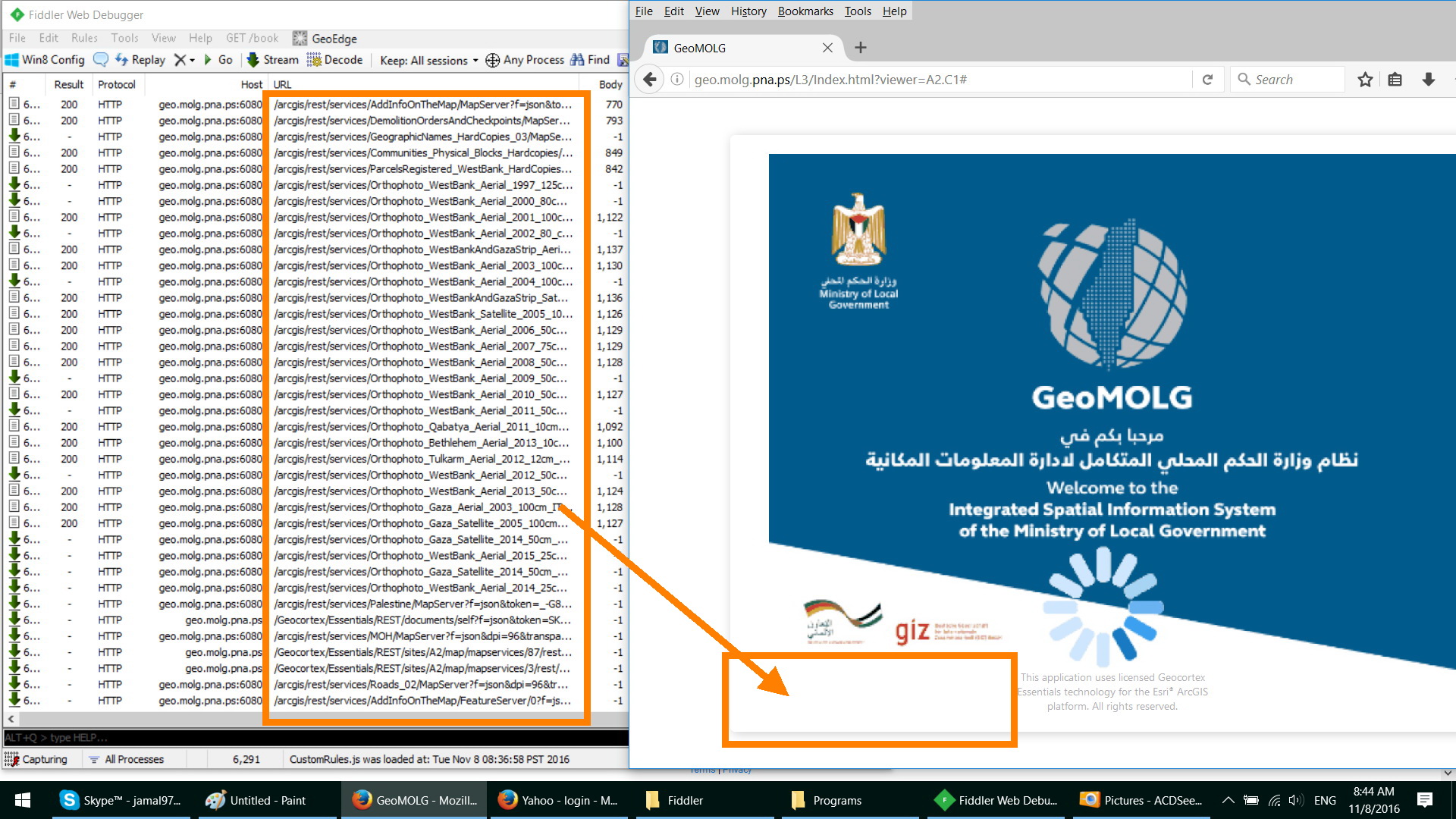Open Programs folder from taskbar
The width and height of the screenshot is (1456, 819).
(x=849, y=800)
